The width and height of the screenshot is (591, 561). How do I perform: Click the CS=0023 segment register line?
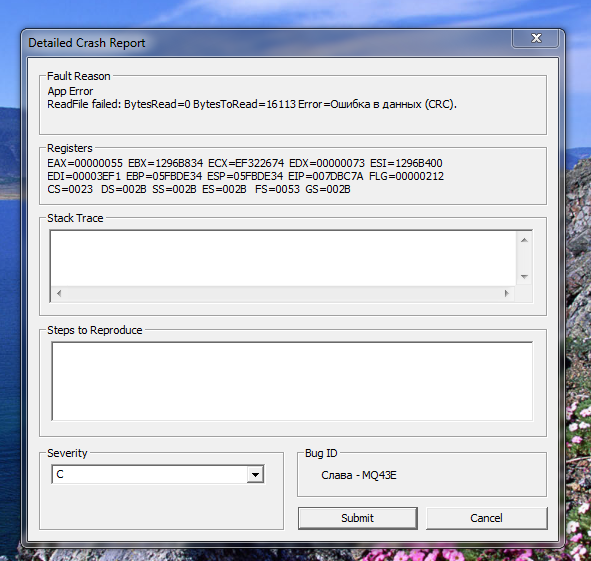[x=199, y=189]
